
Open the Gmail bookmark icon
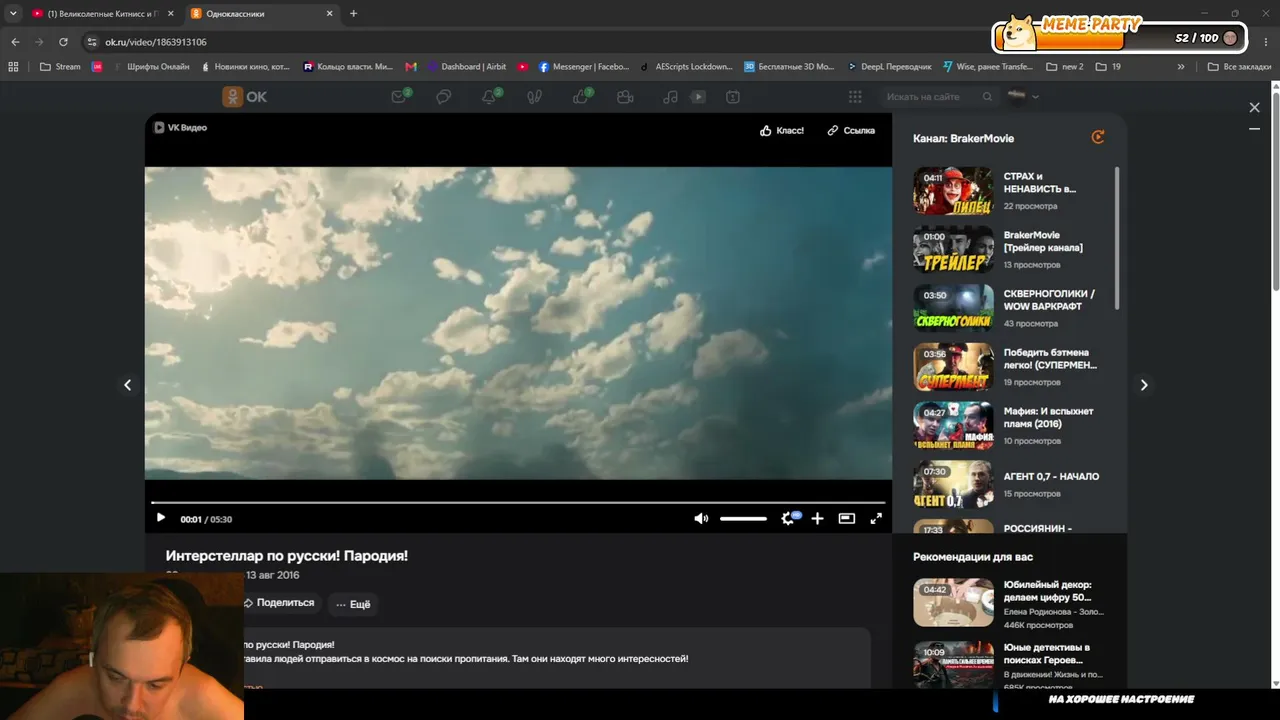coord(411,67)
